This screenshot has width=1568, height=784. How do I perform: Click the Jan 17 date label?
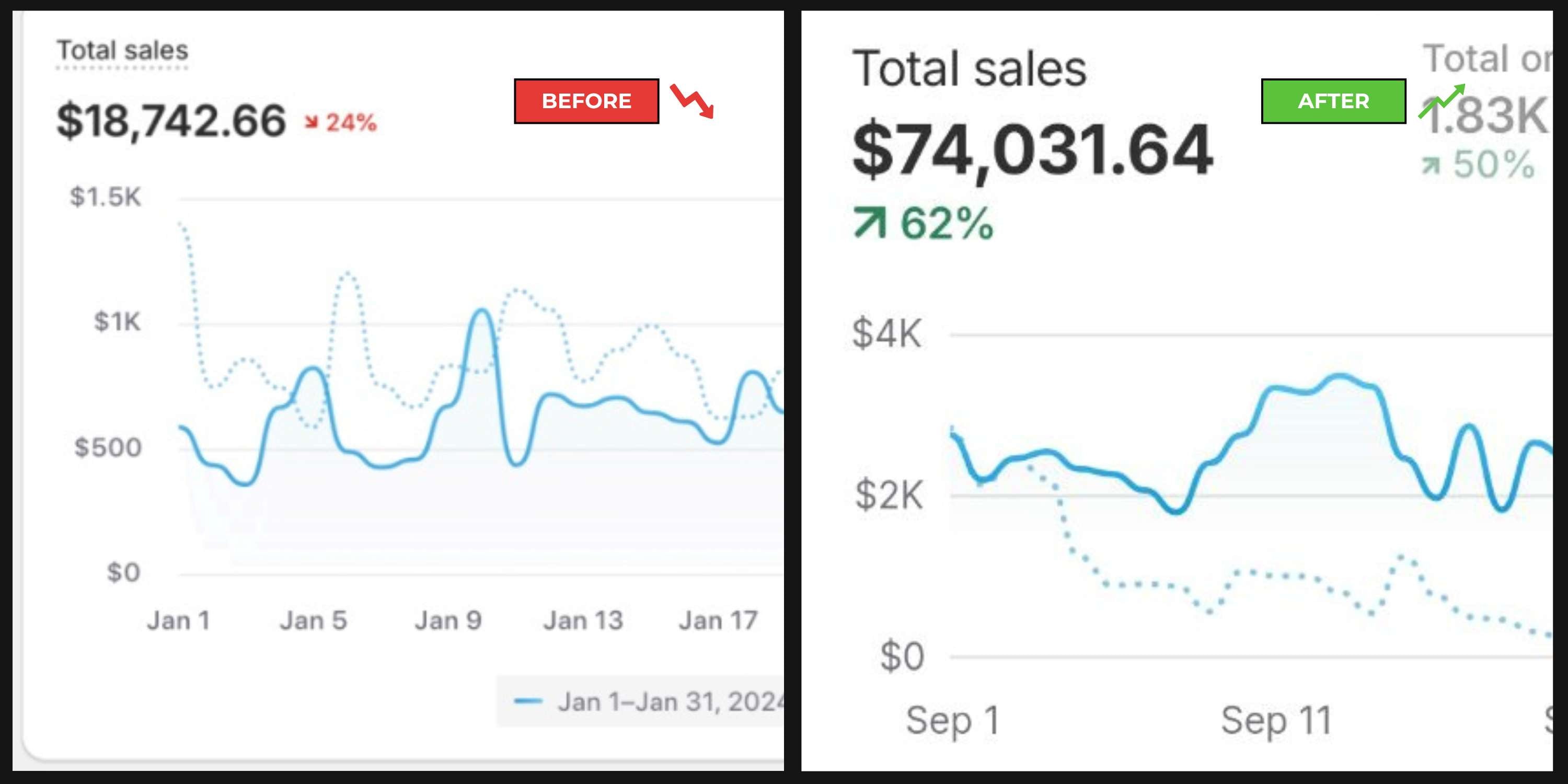click(x=718, y=621)
